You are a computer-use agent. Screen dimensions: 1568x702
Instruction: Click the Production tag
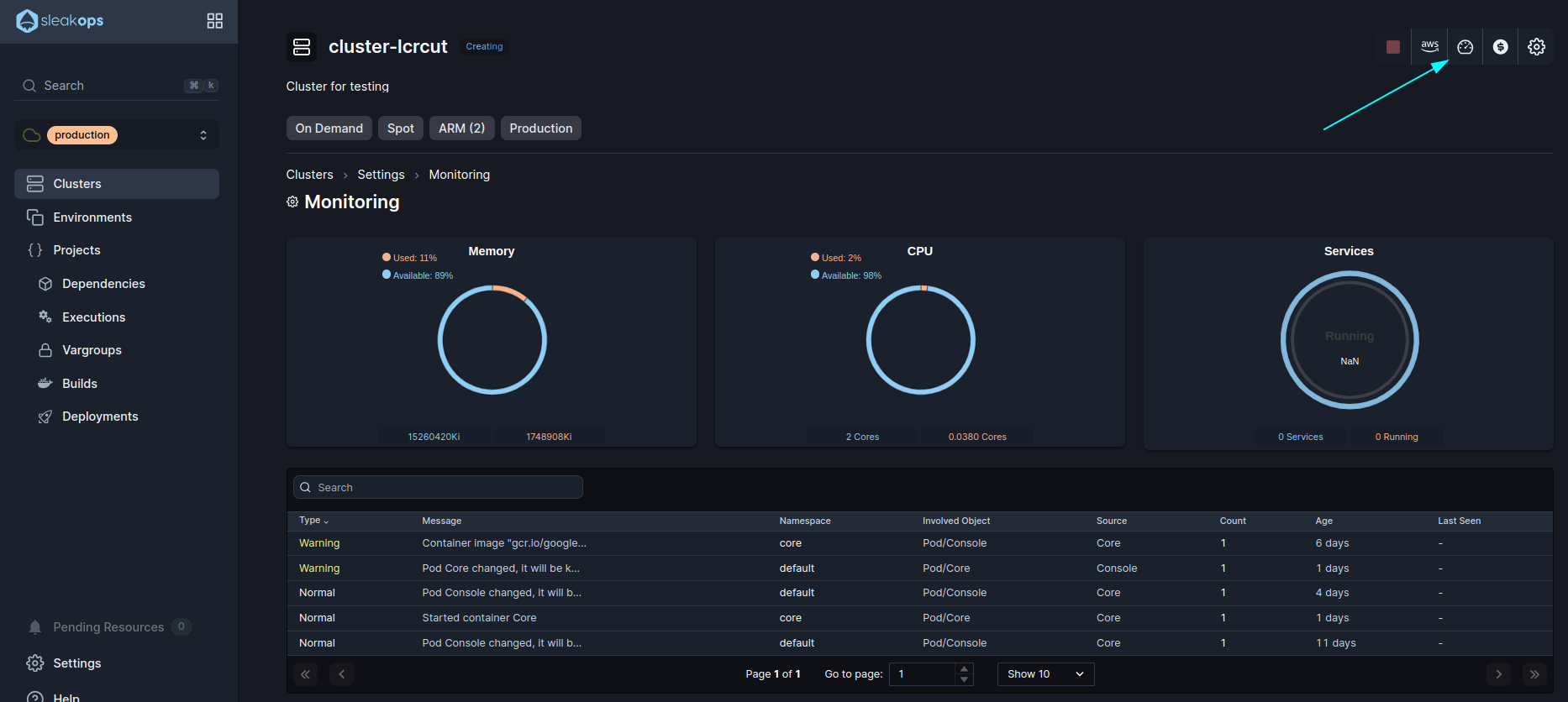click(541, 128)
